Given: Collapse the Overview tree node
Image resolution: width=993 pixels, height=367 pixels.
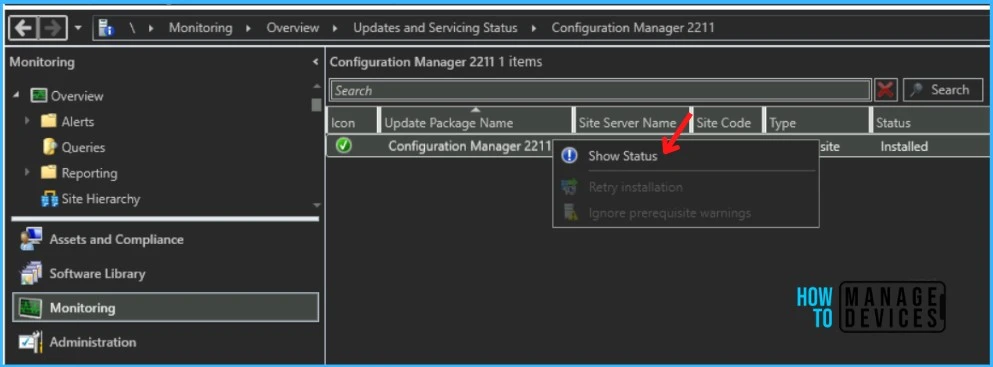Looking at the screenshot, I should [16, 96].
